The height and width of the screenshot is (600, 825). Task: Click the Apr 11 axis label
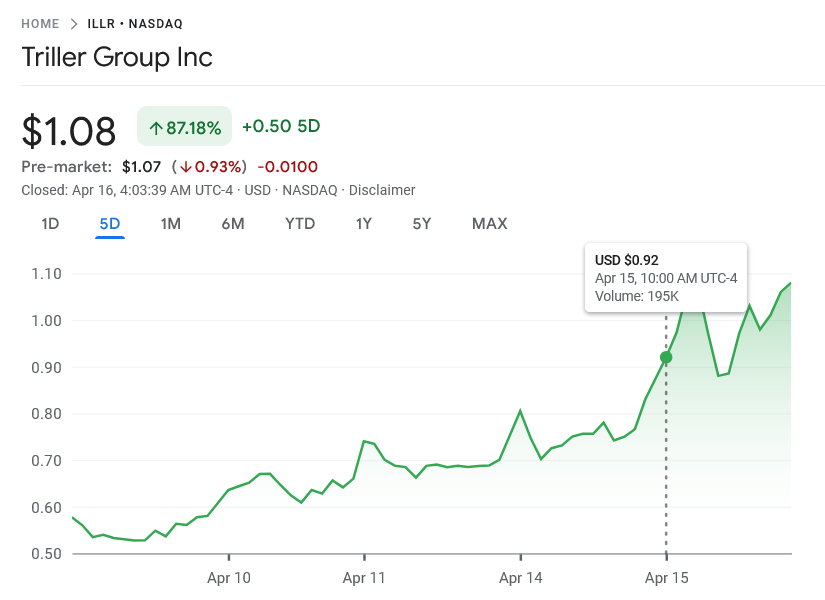coord(364,578)
